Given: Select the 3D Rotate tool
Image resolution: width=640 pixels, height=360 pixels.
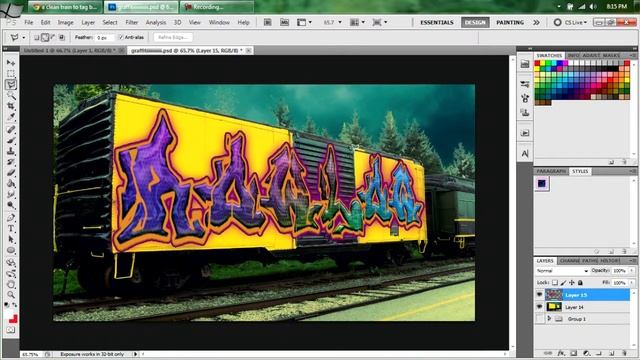Looking at the screenshot, I should 11,263.
